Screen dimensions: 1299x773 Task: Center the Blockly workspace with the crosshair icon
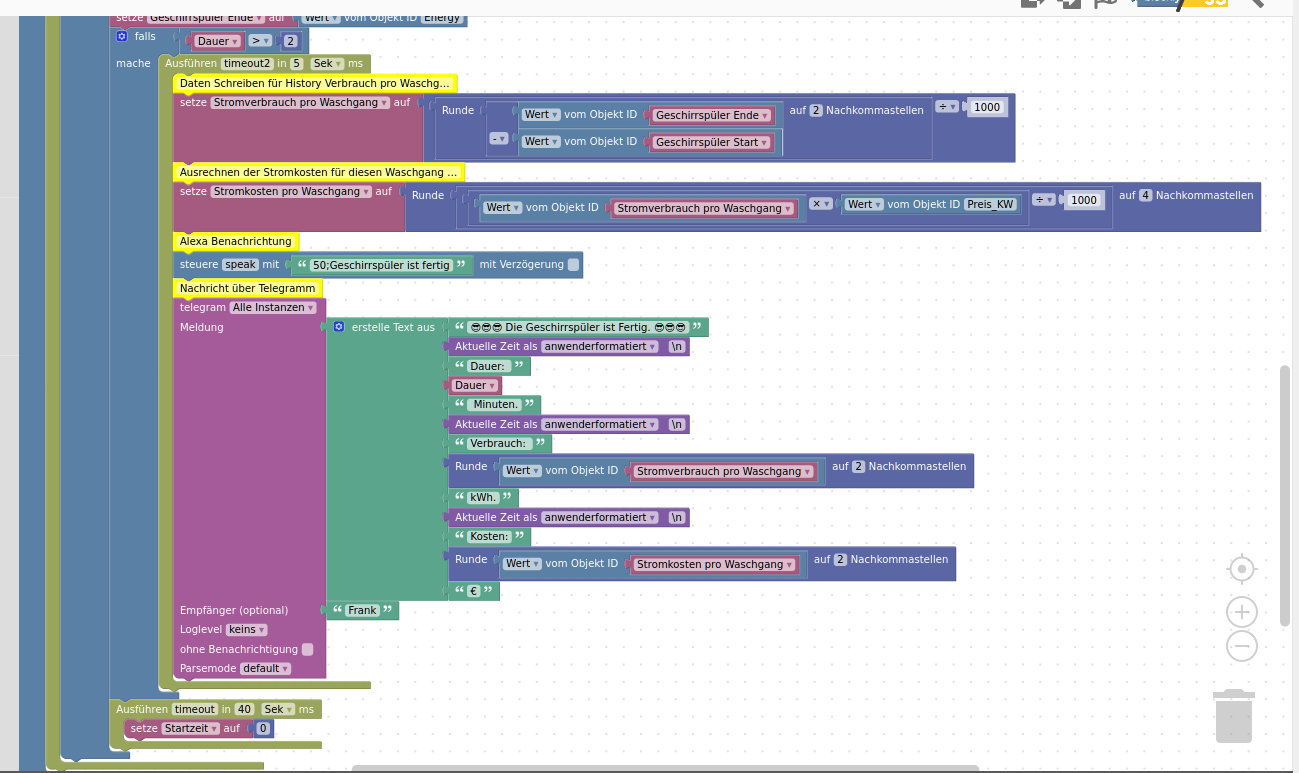1242,569
